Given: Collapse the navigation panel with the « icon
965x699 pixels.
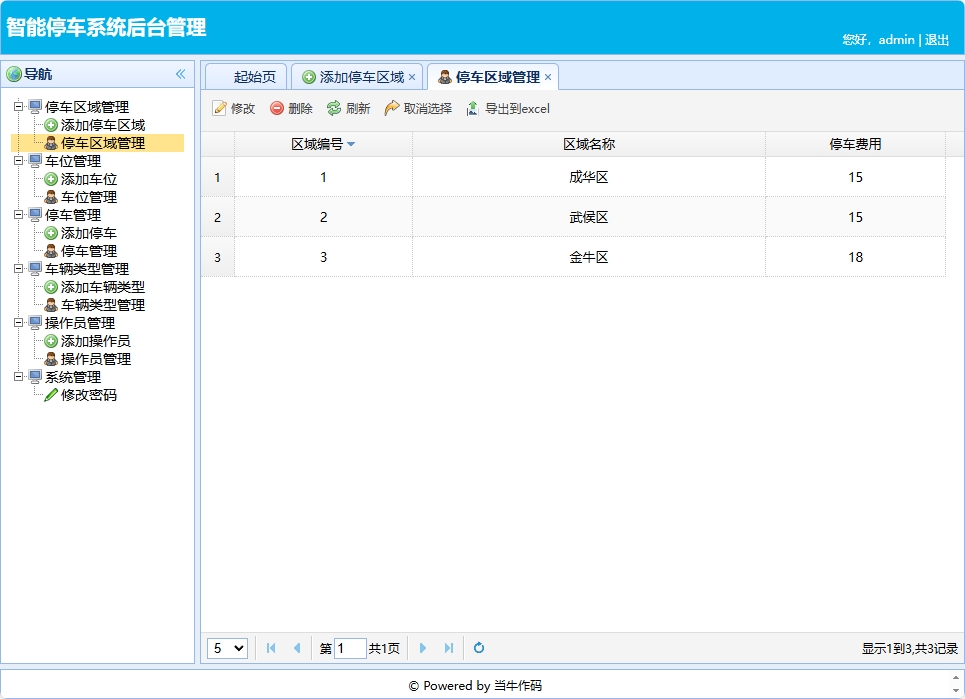Looking at the screenshot, I should point(181,73).
